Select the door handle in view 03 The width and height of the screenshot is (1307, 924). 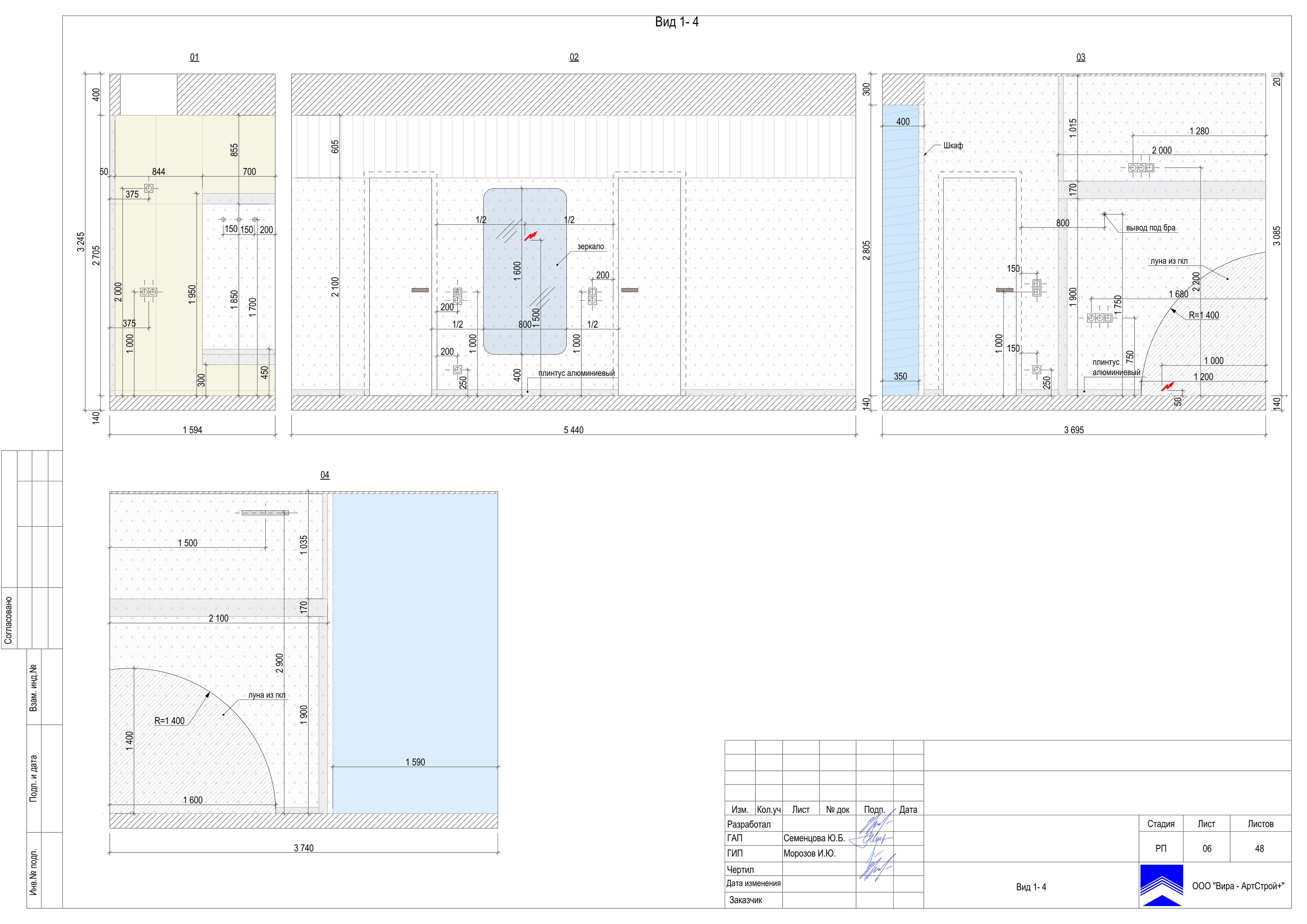pyautogui.click(x=1005, y=290)
